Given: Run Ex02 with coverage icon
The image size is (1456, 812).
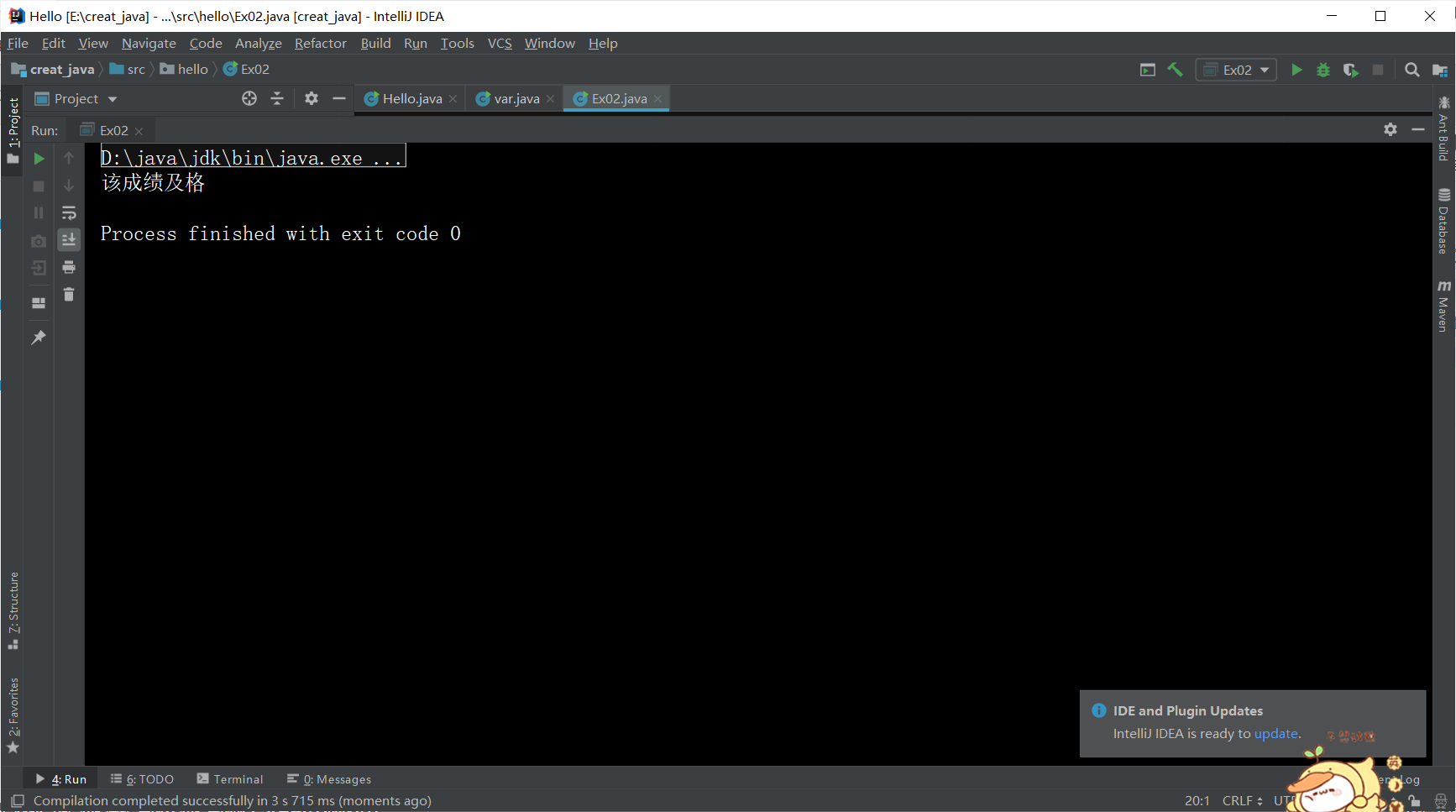Looking at the screenshot, I should pyautogui.click(x=1350, y=70).
